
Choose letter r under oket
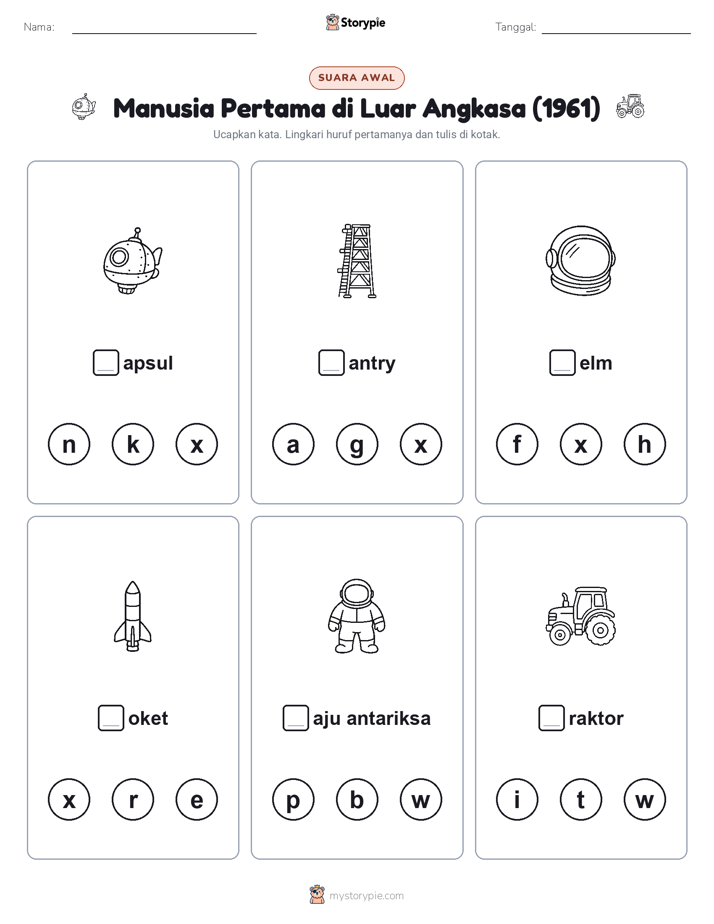click(133, 800)
